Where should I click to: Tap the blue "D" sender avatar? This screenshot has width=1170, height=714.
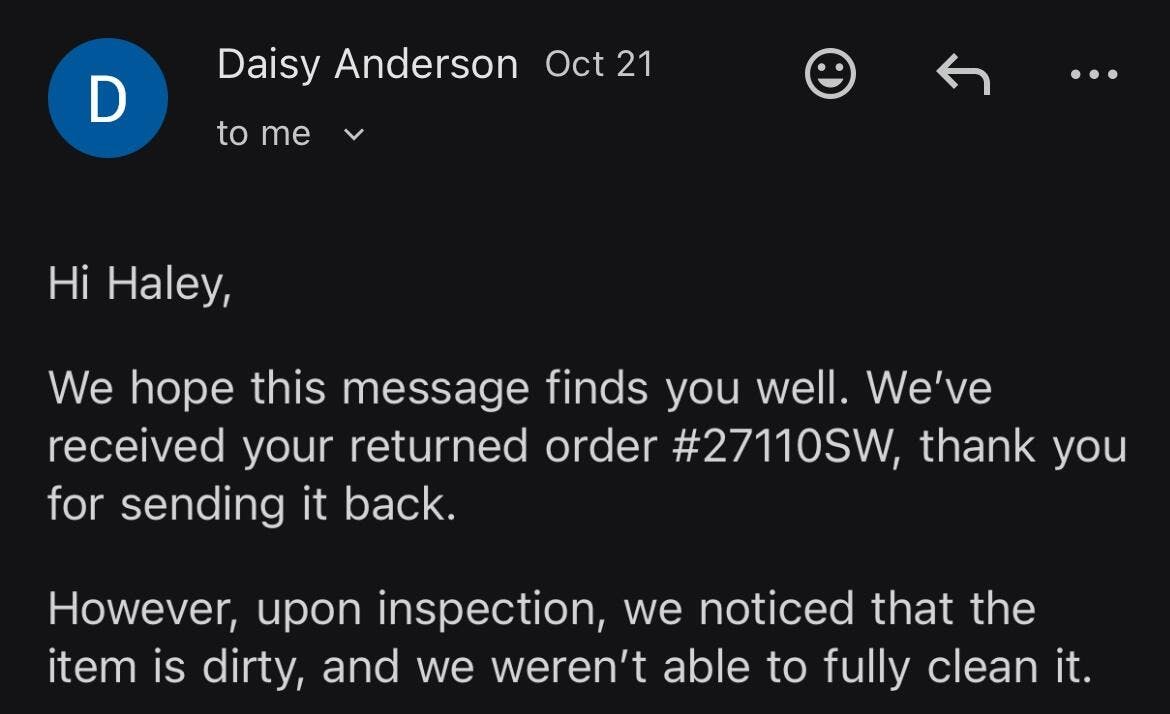tap(107, 98)
